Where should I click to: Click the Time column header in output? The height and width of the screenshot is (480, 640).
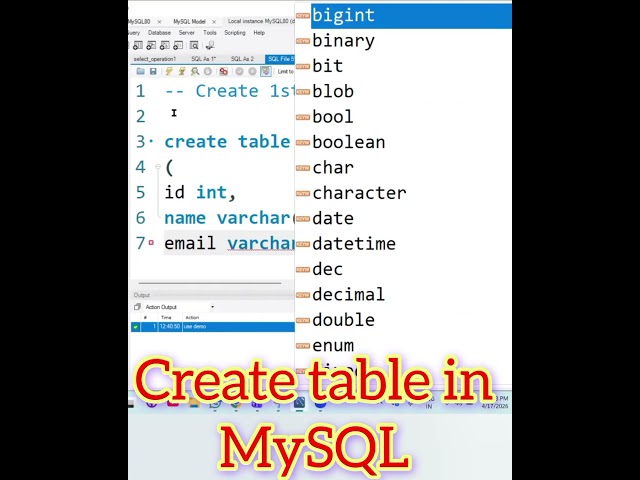pyautogui.click(x=166, y=318)
